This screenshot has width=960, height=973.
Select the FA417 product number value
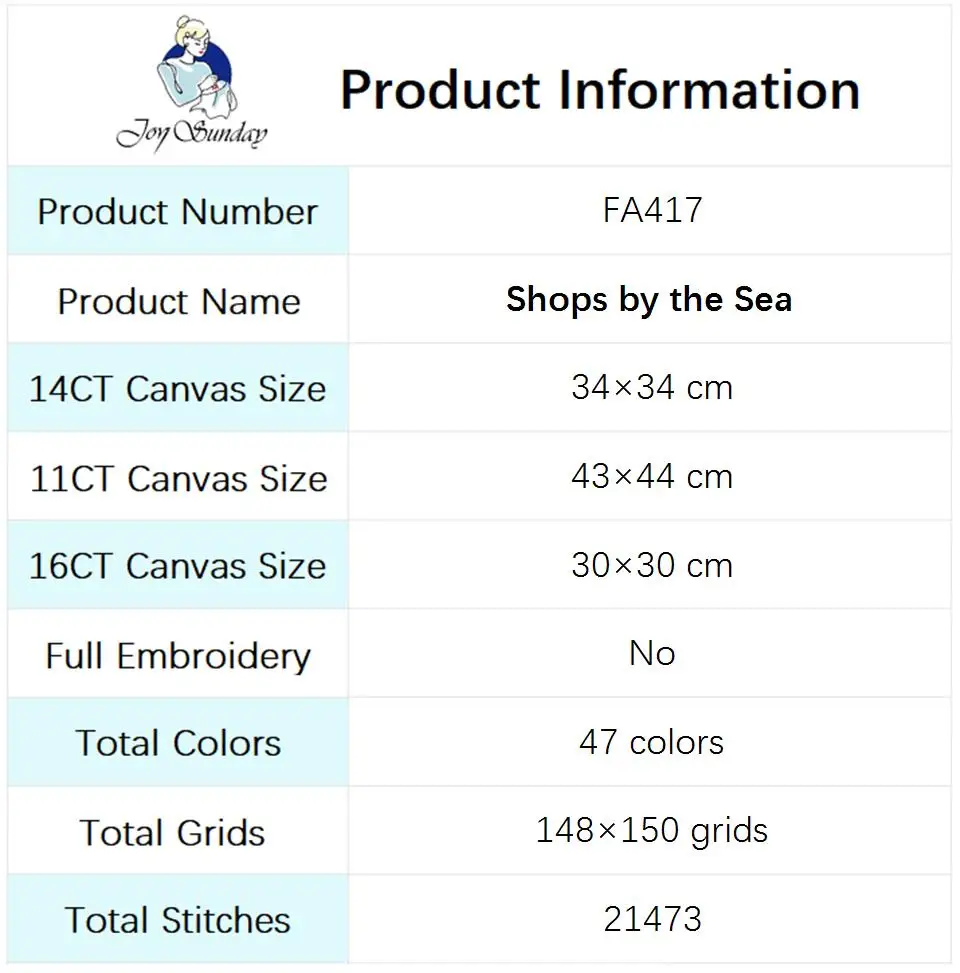pos(652,210)
